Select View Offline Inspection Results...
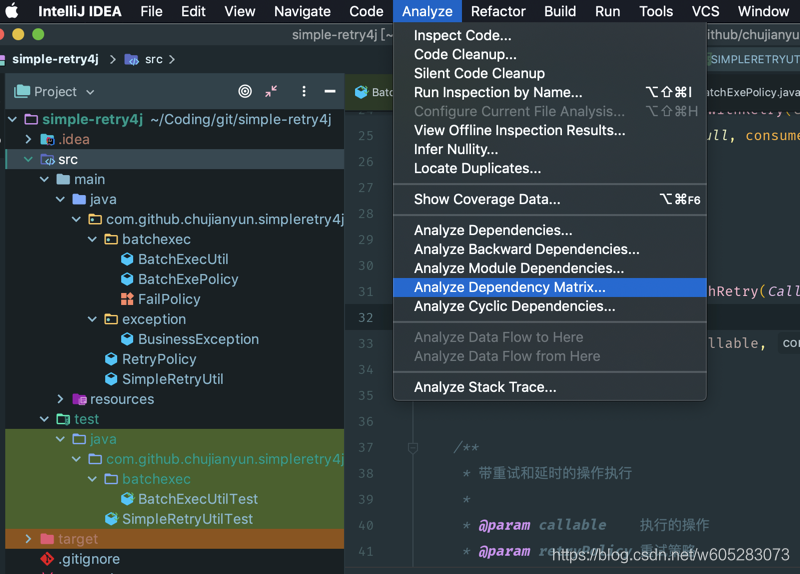The height and width of the screenshot is (574, 800). point(549,131)
